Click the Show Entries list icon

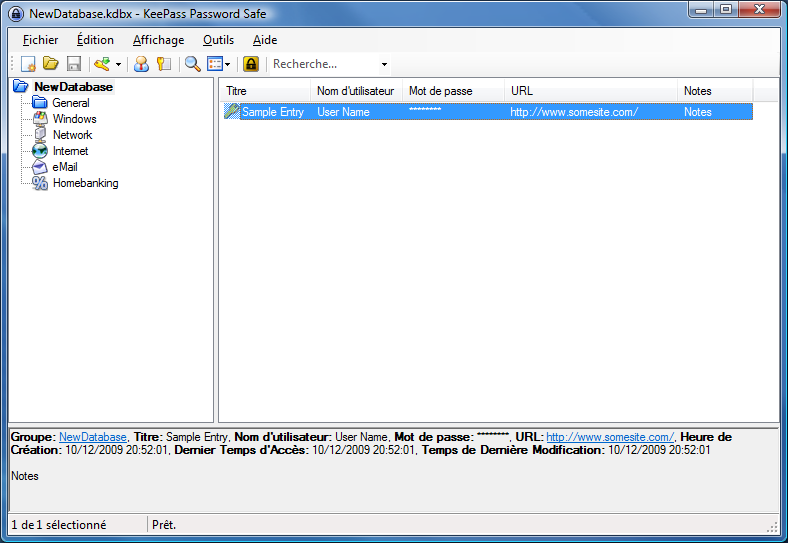[x=215, y=64]
